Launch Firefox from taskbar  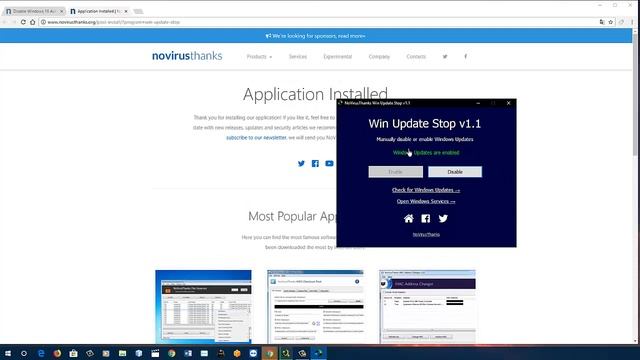tap(57, 353)
